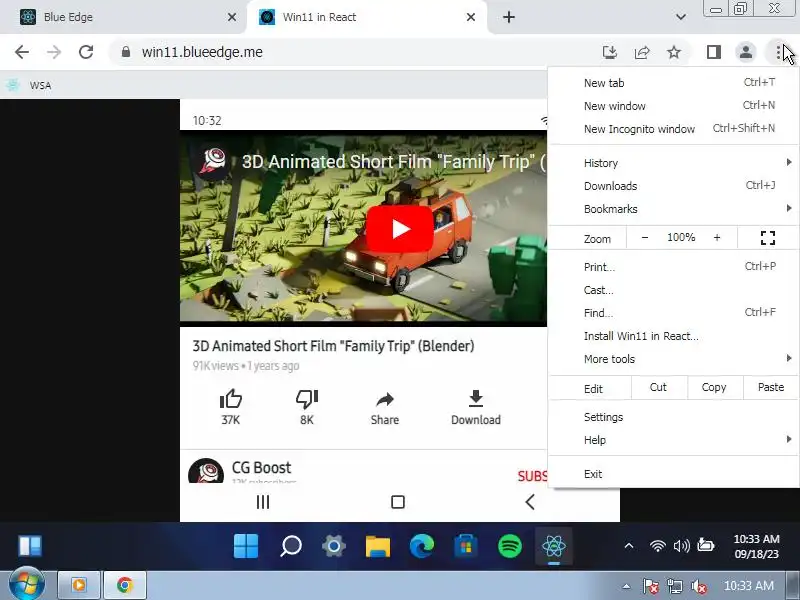Viewport: 800px width, 600px height.
Task: Click the Share arrow icon under video
Action: pyautogui.click(x=385, y=399)
